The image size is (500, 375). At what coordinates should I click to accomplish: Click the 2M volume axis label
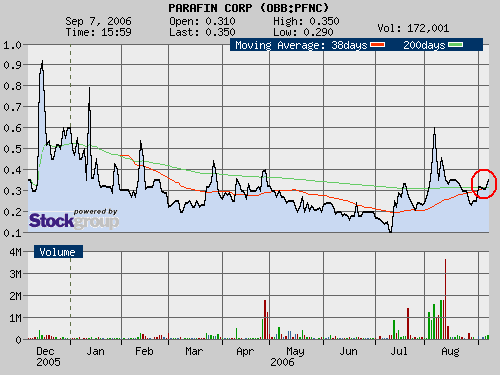[x=15, y=296]
